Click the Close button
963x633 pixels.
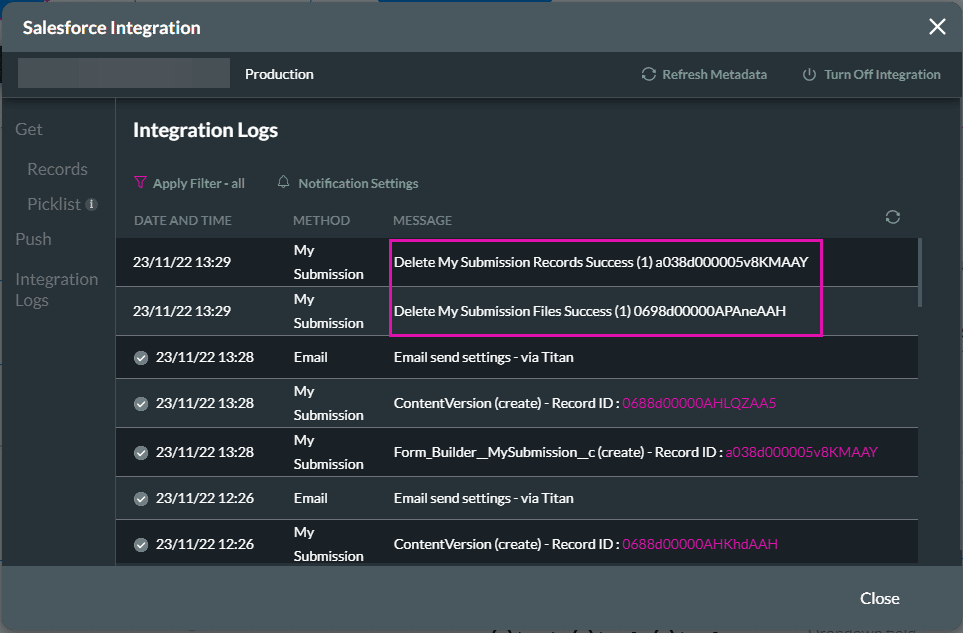[x=879, y=598]
